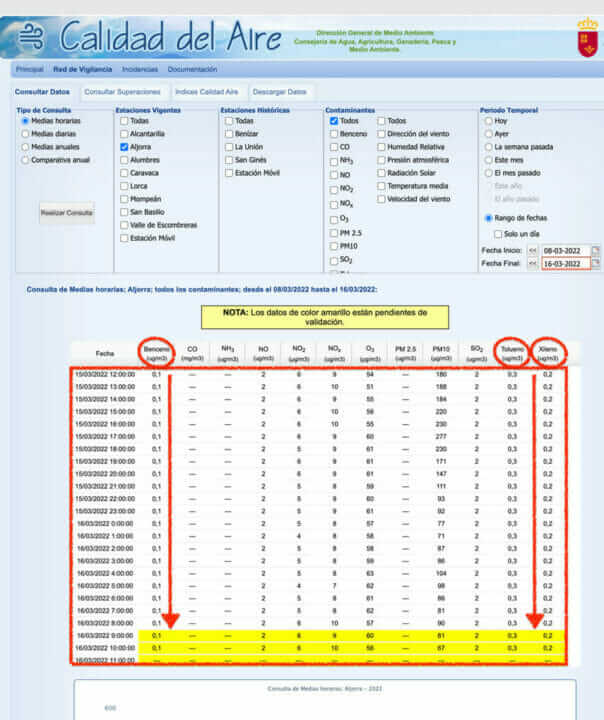Uncheck the Aljorra station checkbox
Viewport: 604px width, 720px height.
[x=124, y=147]
